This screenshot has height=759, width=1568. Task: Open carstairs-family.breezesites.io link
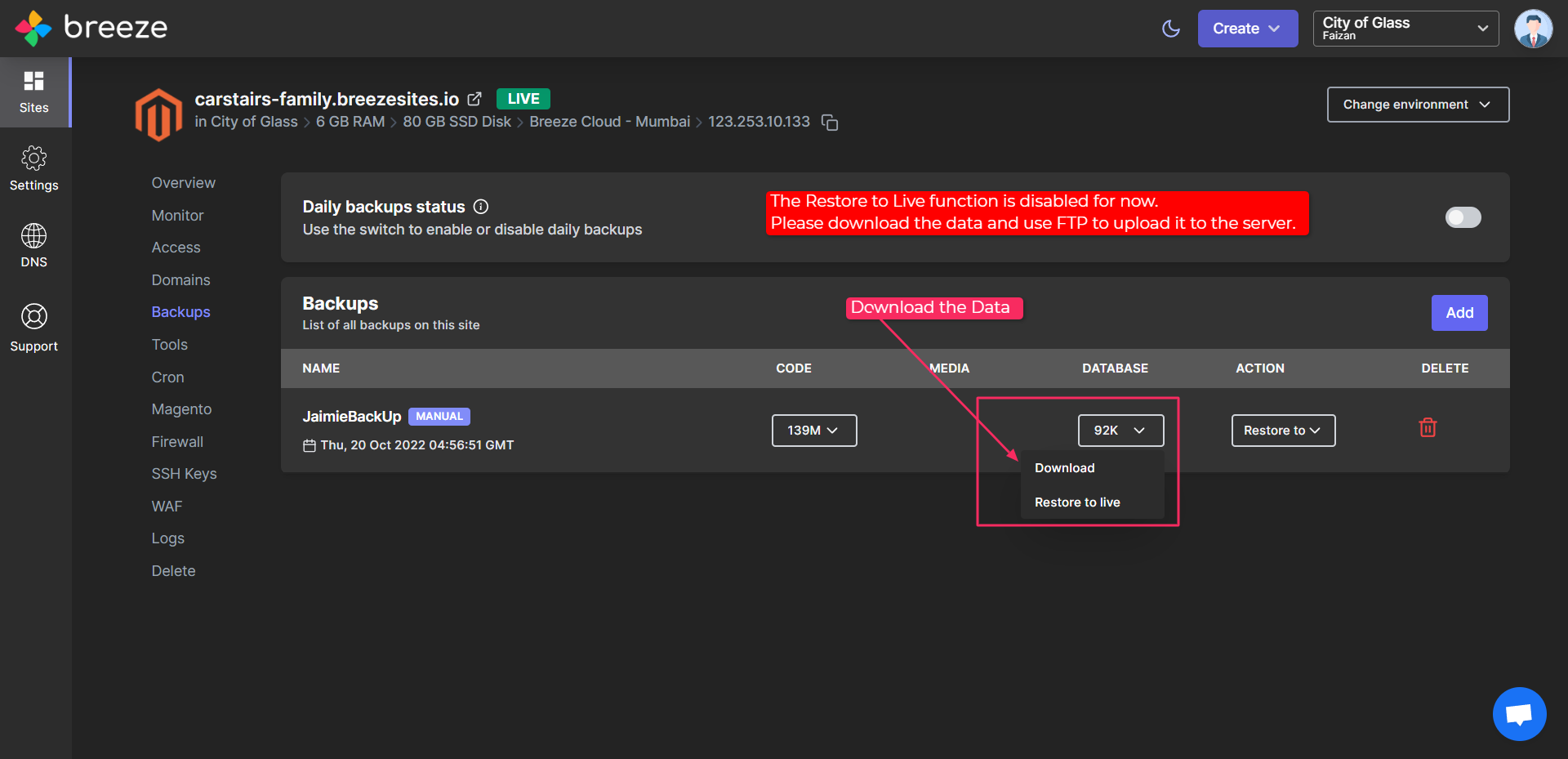(x=327, y=99)
